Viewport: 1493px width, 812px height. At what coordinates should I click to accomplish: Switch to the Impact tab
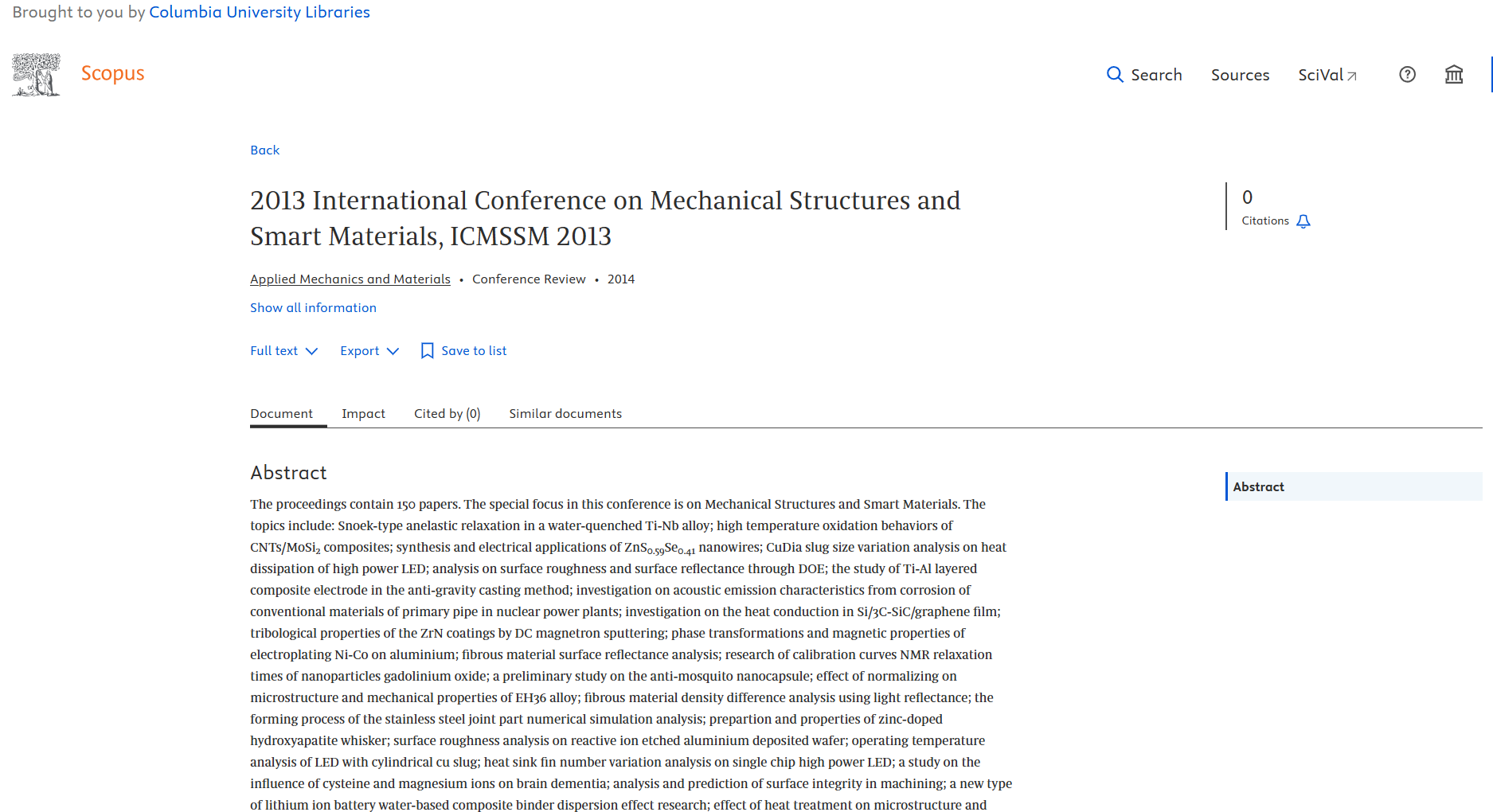(363, 414)
